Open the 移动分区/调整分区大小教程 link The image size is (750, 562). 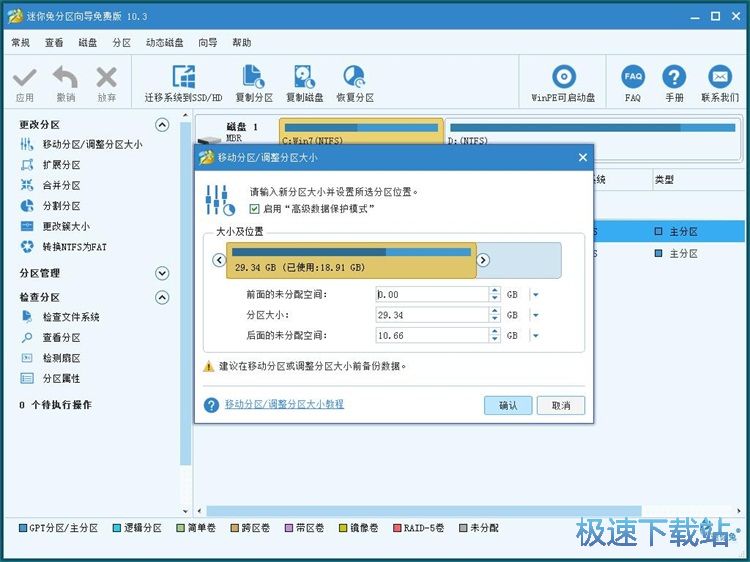pos(284,405)
